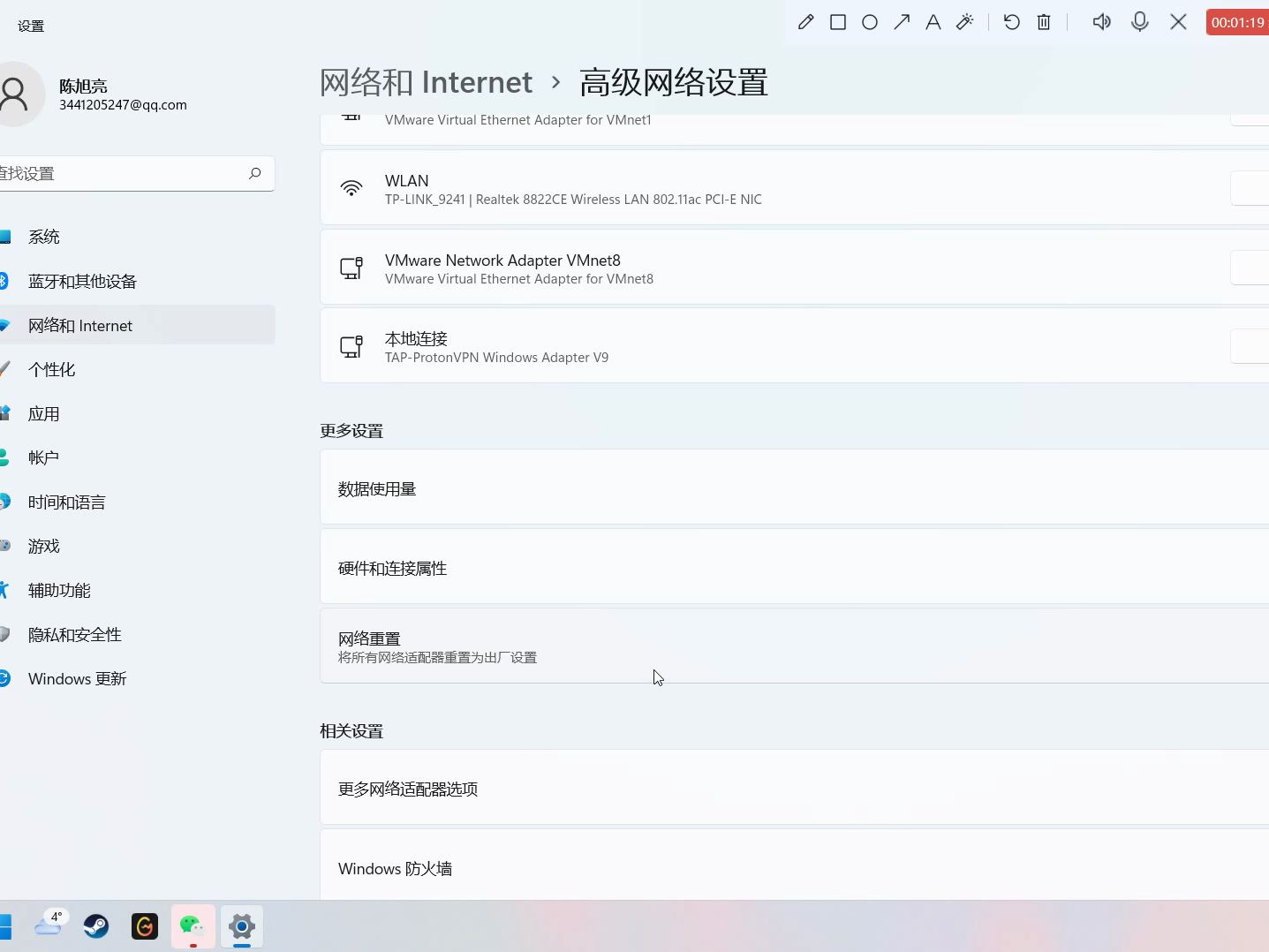The image size is (1269, 952).
Task: Choose the rectangle annotation tool
Action: (838, 22)
